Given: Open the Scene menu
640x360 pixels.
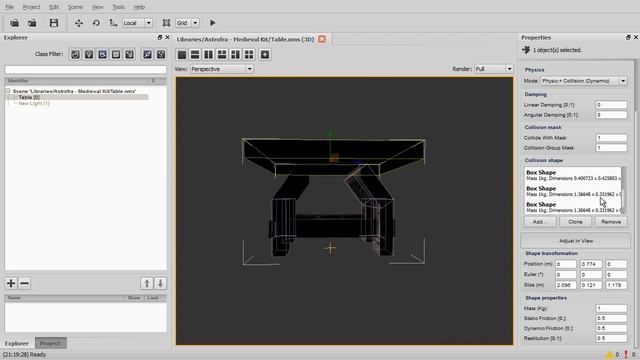Looking at the screenshot, I should pyautogui.click(x=75, y=7).
